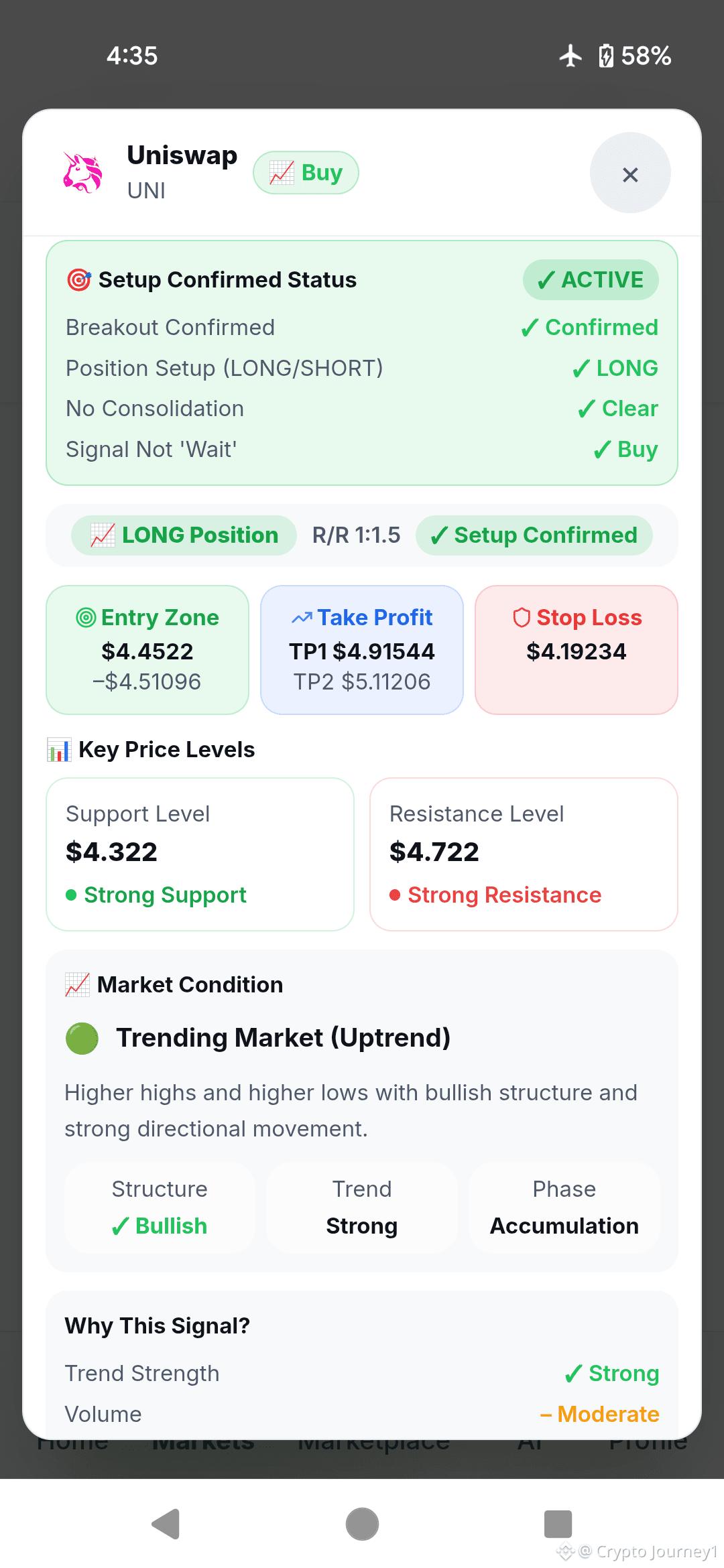This screenshot has height=1568, width=724.
Task: Tap the Phase Accumulation tile
Action: coord(564,1207)
